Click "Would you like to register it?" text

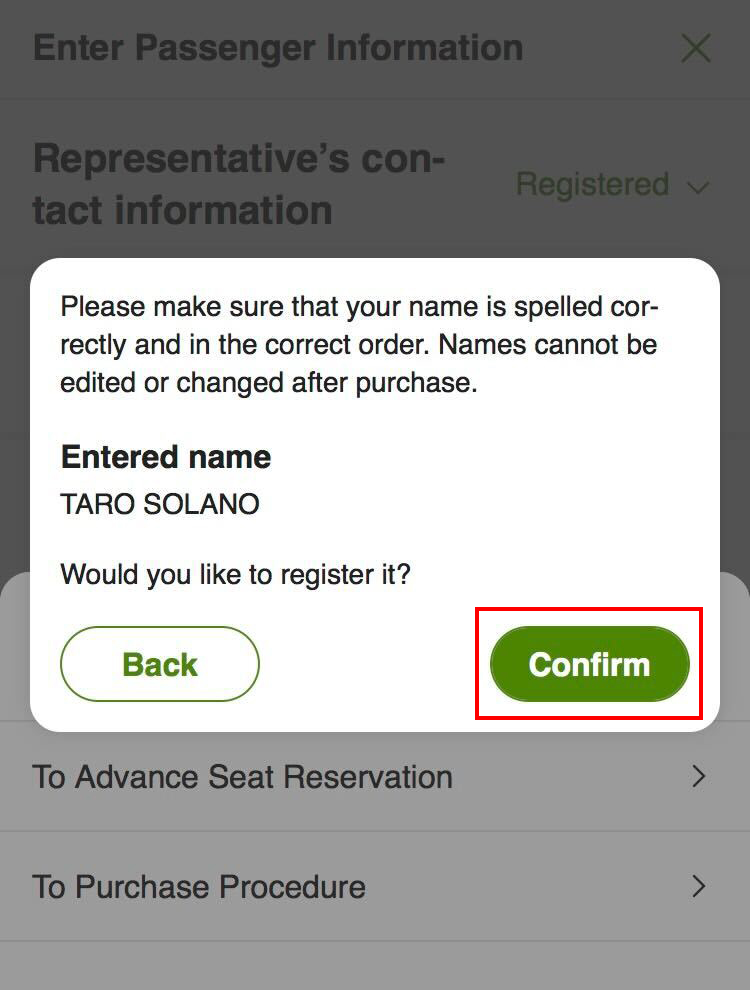[235, 575]
